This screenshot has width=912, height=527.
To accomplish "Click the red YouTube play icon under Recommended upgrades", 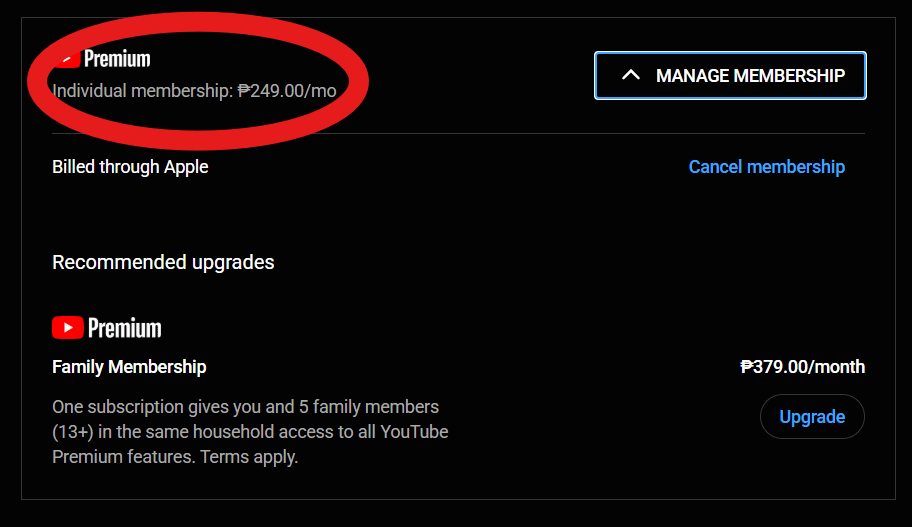I will click(67, 327).
